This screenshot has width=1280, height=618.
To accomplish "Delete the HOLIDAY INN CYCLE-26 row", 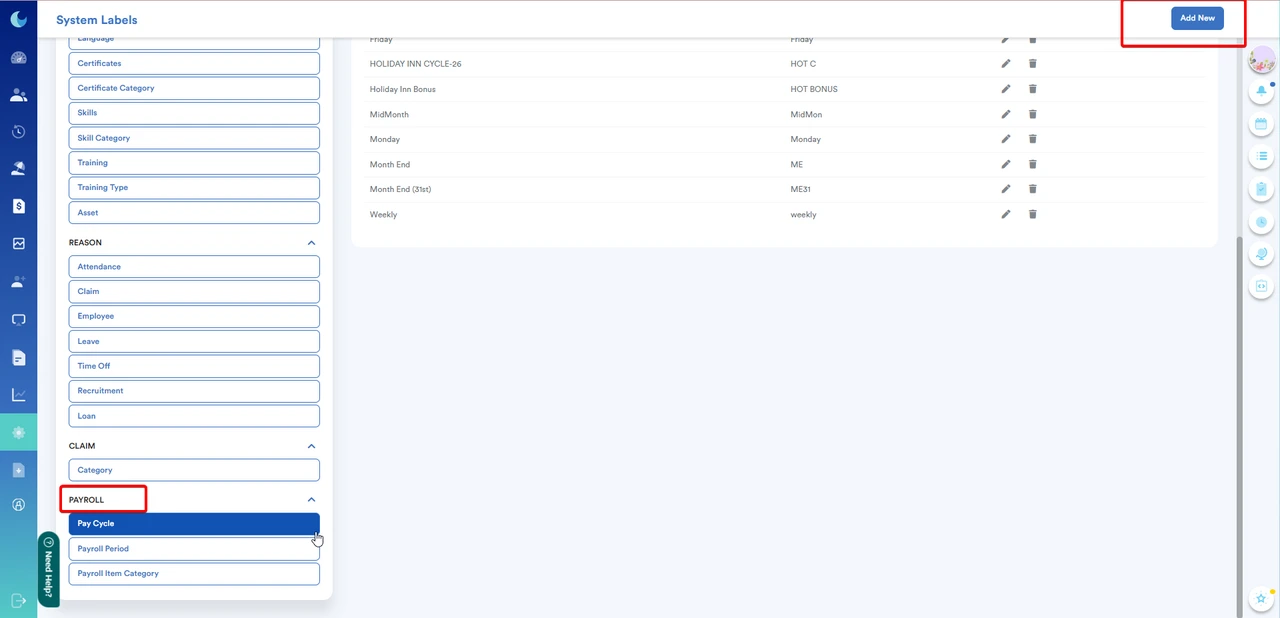I will (x=1033, y=63).
